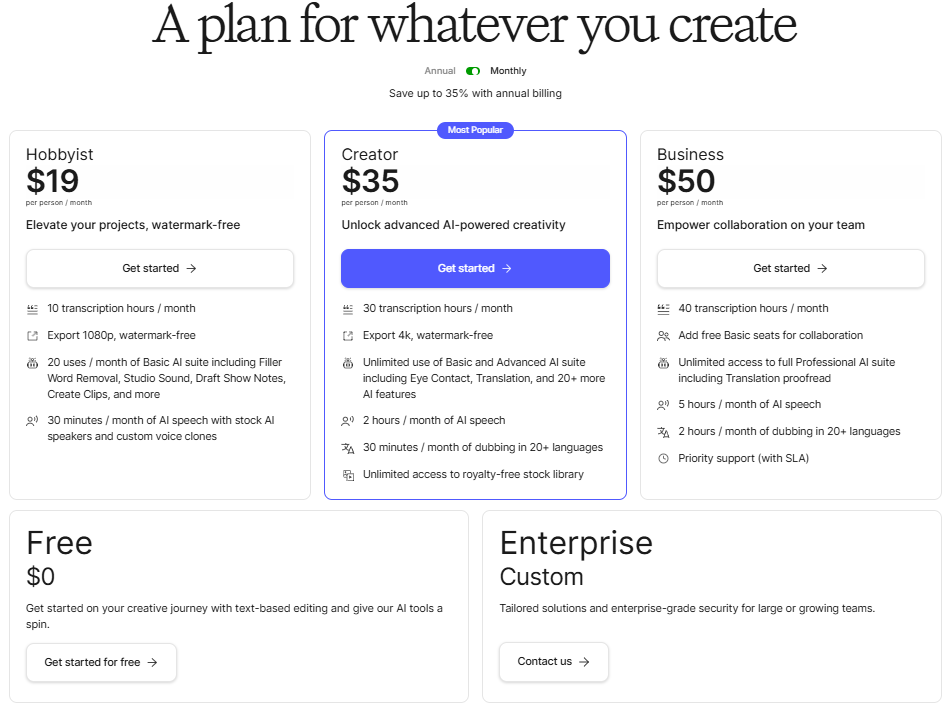Click Creator royalty-free stock library icon

348,475
